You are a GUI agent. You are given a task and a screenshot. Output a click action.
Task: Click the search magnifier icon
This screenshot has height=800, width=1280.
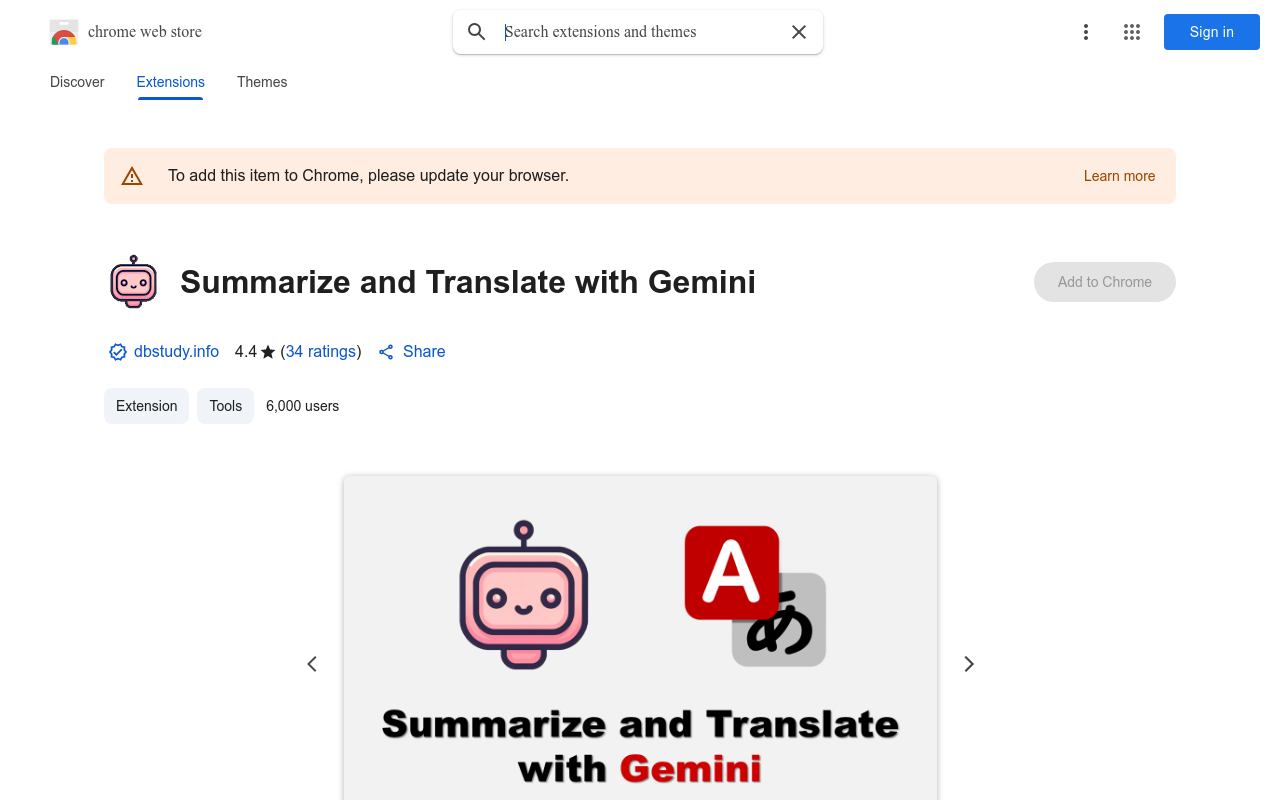(x=477, y=32)
